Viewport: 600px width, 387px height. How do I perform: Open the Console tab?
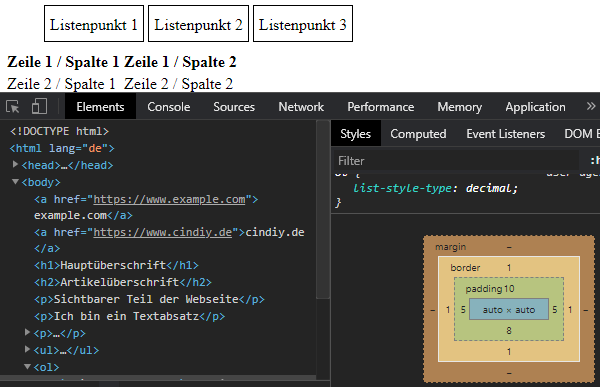tap(169, 107)
